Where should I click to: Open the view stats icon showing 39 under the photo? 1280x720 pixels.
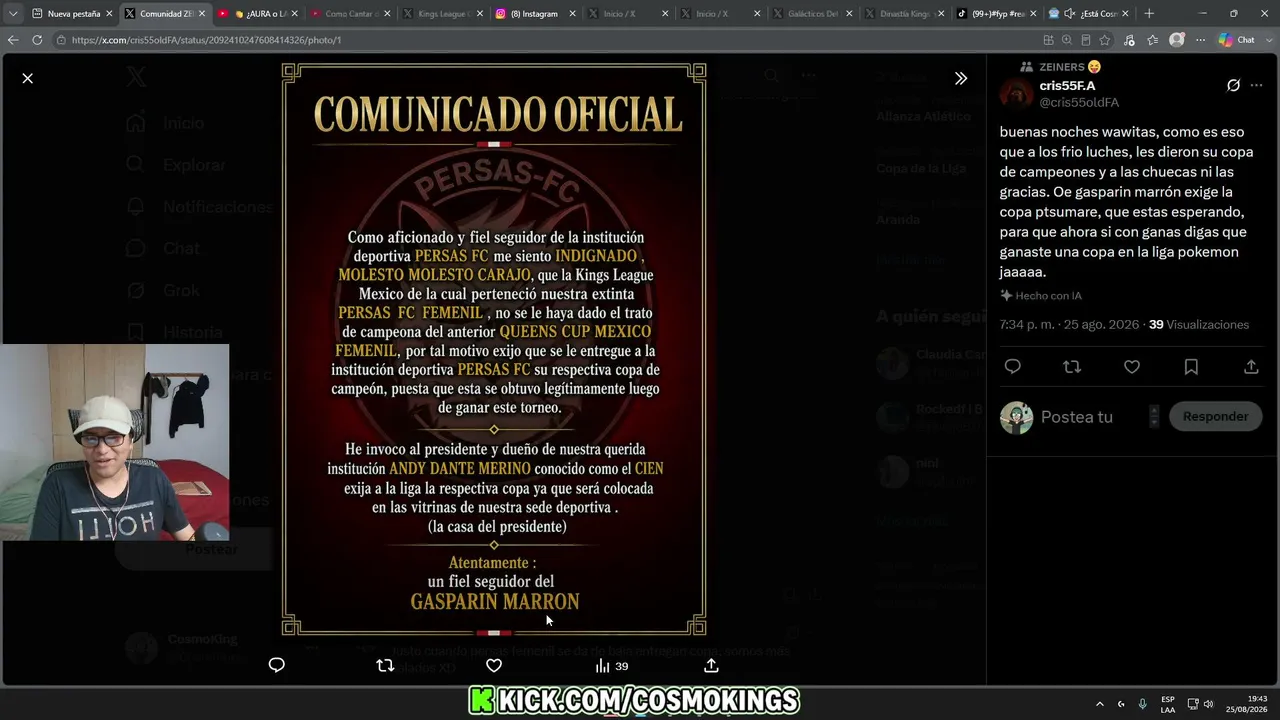[x=611, y=666]
